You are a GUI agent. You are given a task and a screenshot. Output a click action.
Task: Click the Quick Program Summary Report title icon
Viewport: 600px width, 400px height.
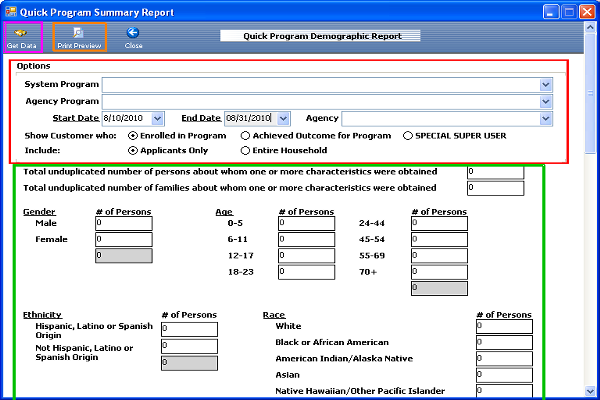[12, 12]
